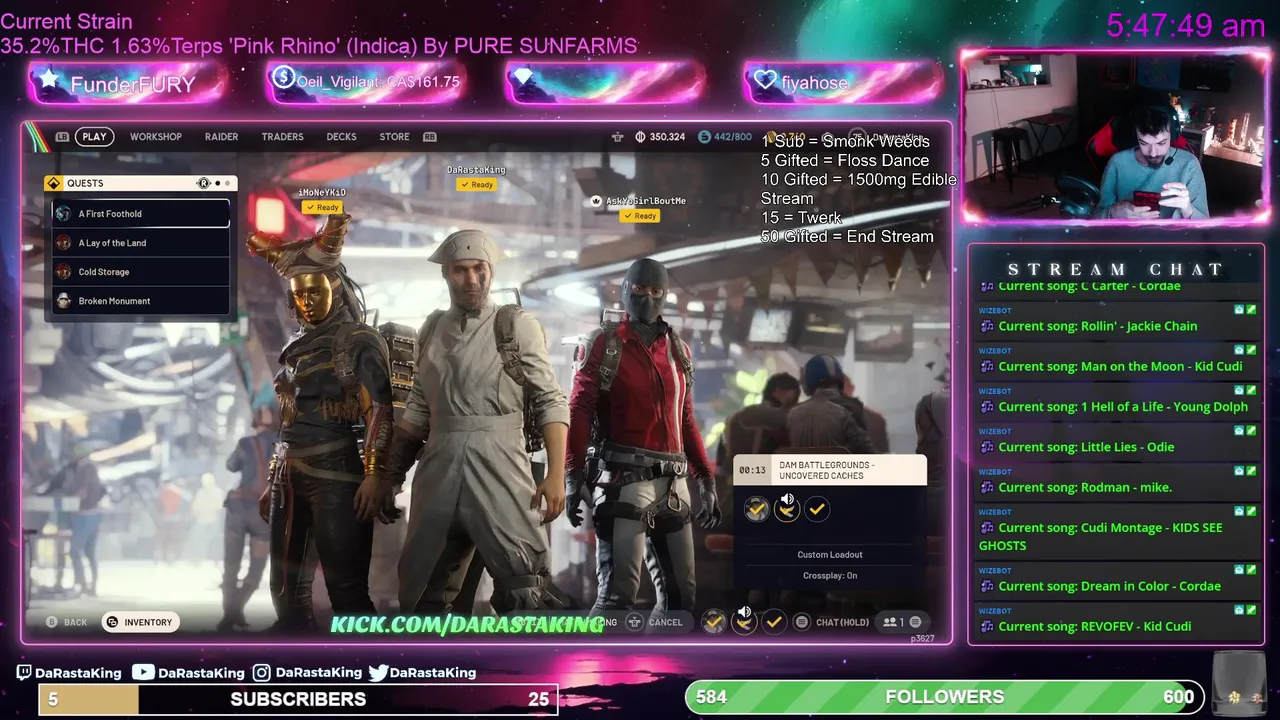Click the 5:47:49 am clock

pos(1186,25)
